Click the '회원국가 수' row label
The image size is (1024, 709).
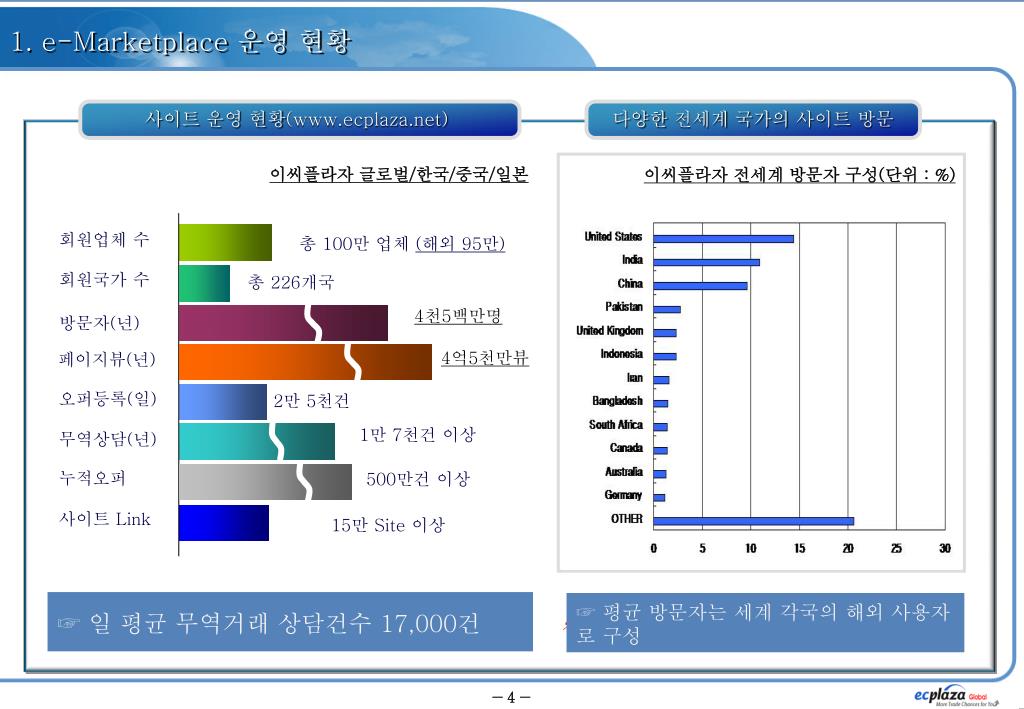pyautogui.click(x=104, y=279)
